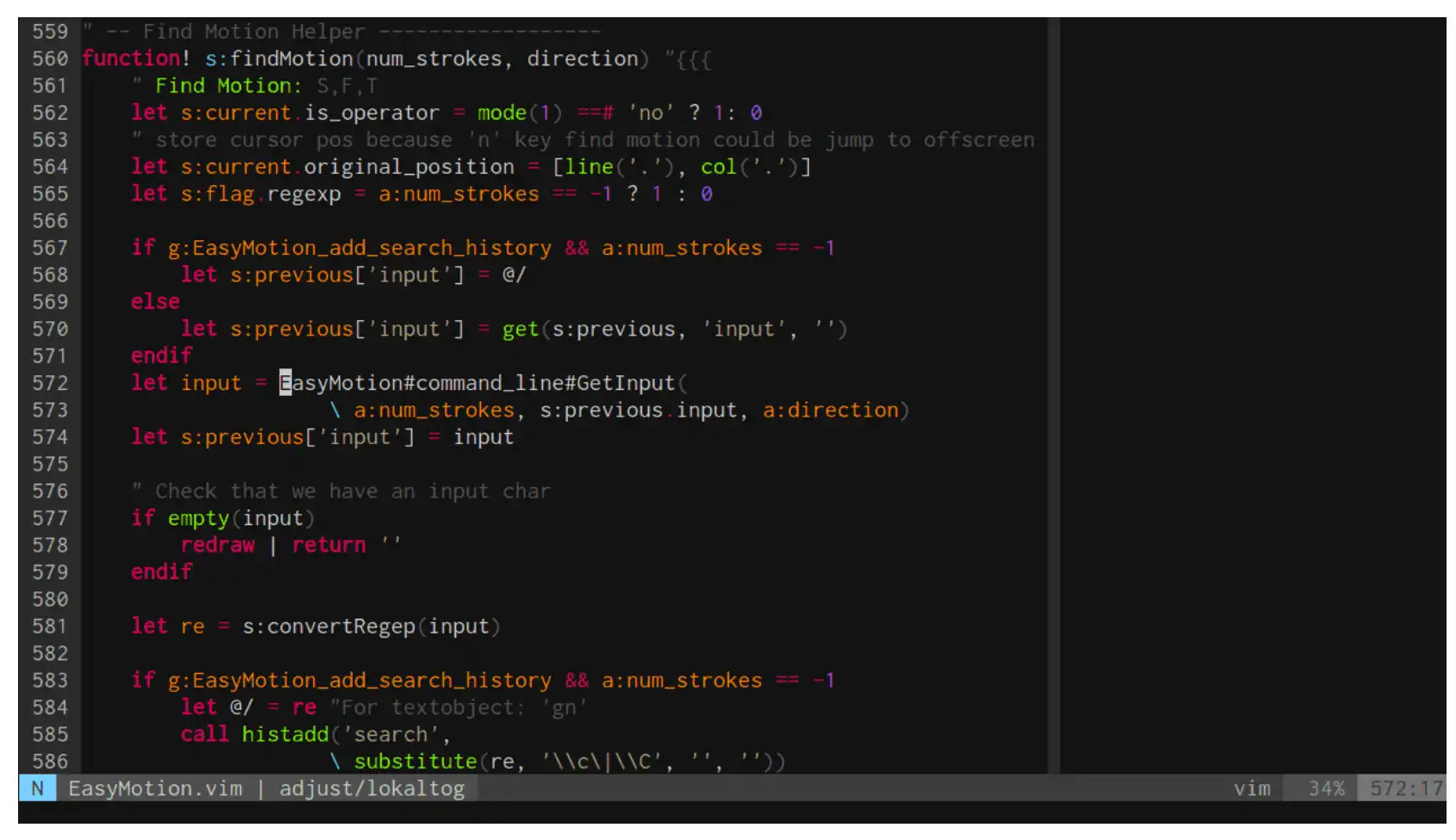Click line number 575

50,464
